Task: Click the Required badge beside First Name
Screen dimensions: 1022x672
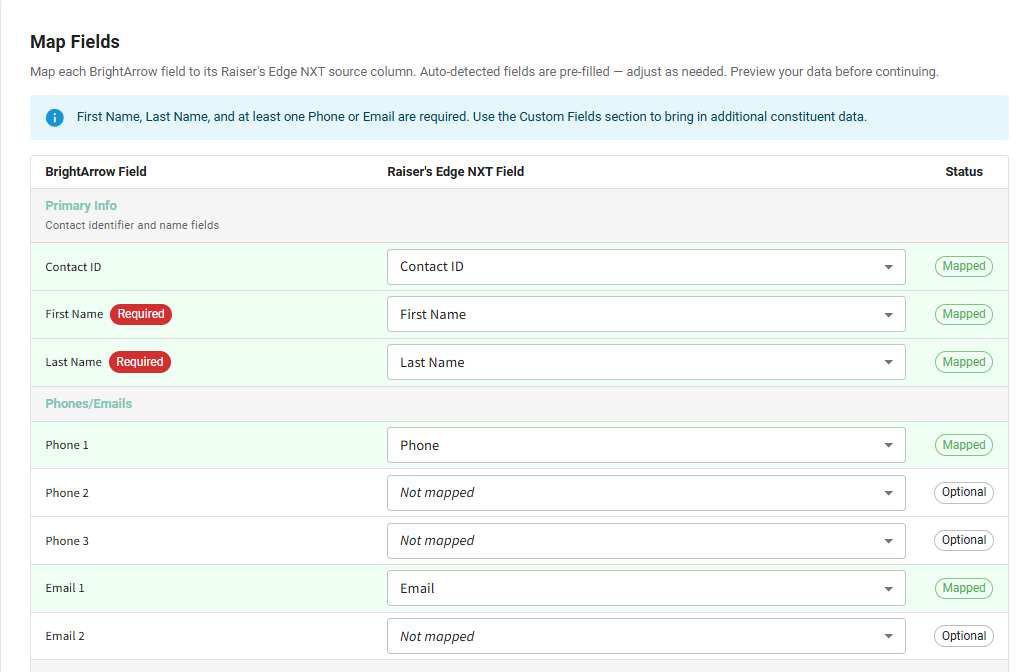Action: pyautogui.click(x=141, y=314)
